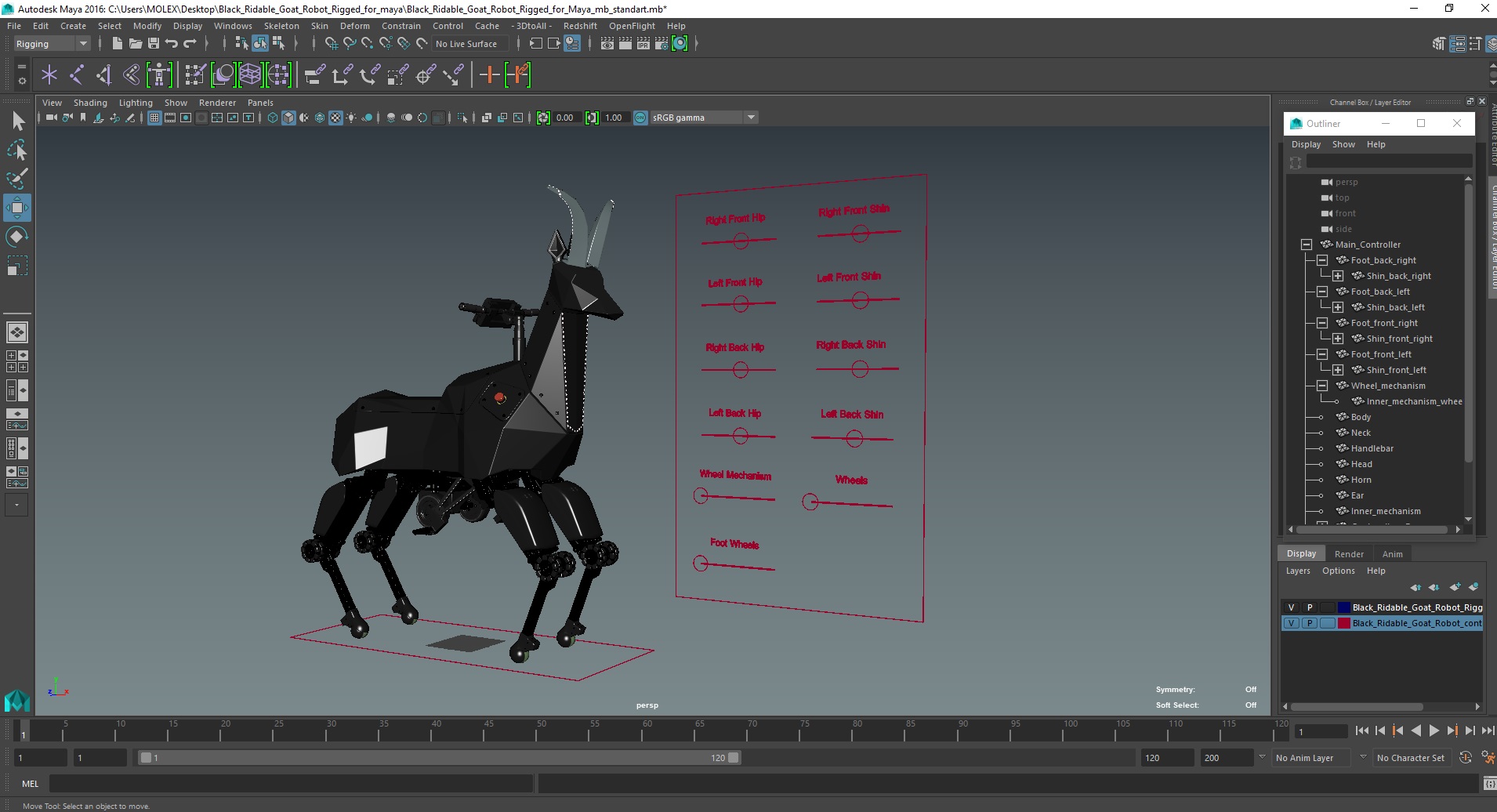Step forward one key button

point(1452,730)
